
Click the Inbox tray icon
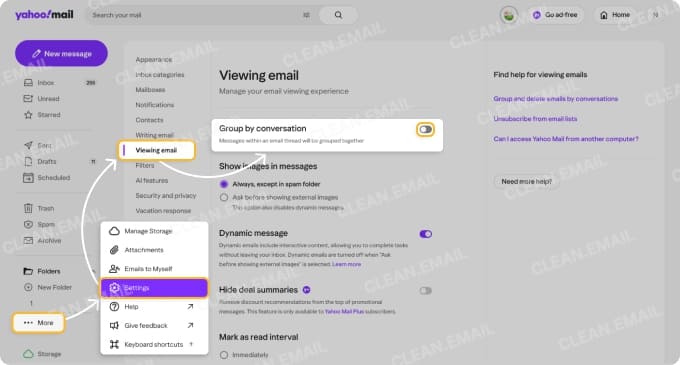[x=28, y=83]
